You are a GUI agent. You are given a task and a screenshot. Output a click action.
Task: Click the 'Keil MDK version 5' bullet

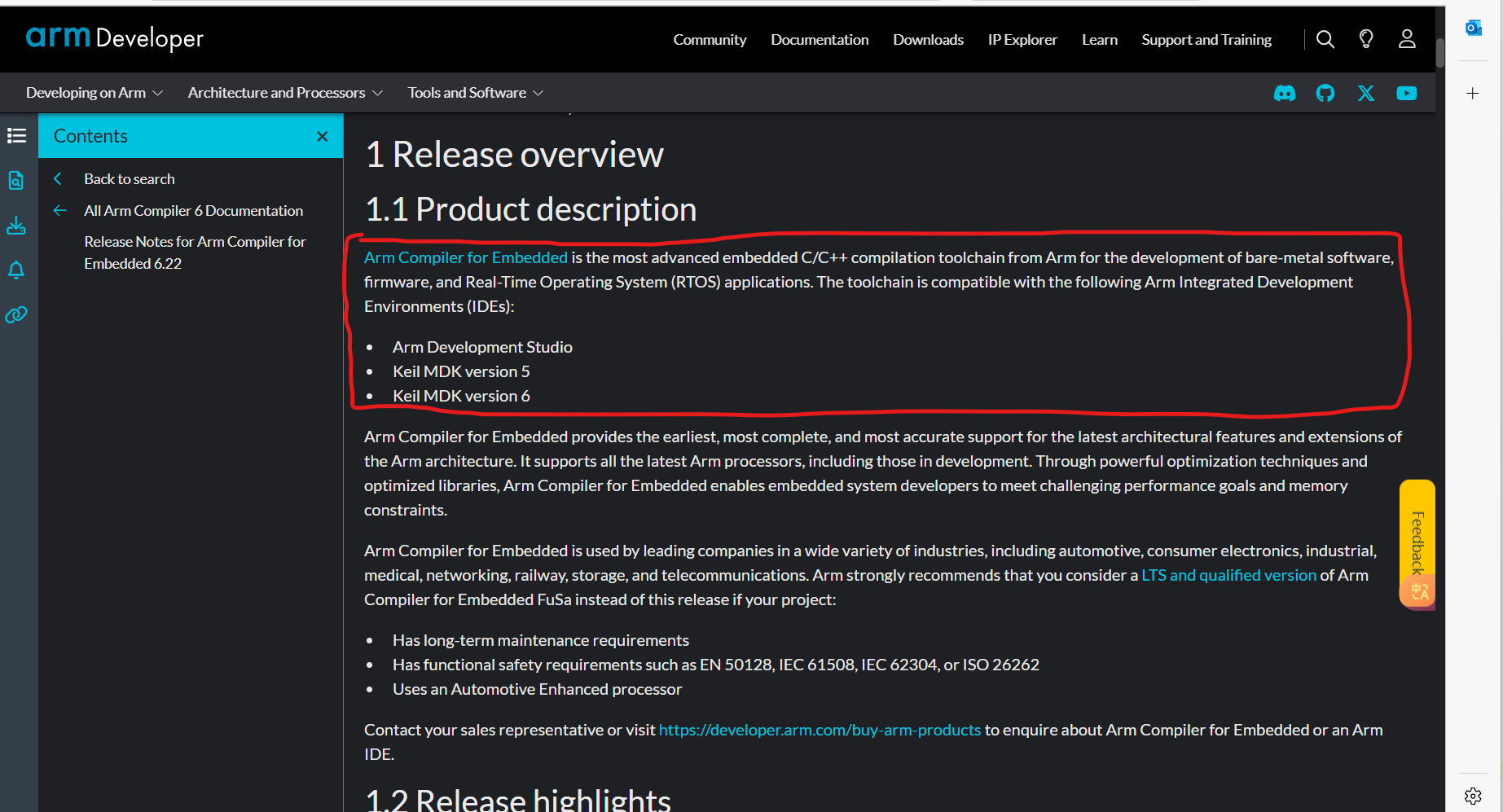point(461,371)
